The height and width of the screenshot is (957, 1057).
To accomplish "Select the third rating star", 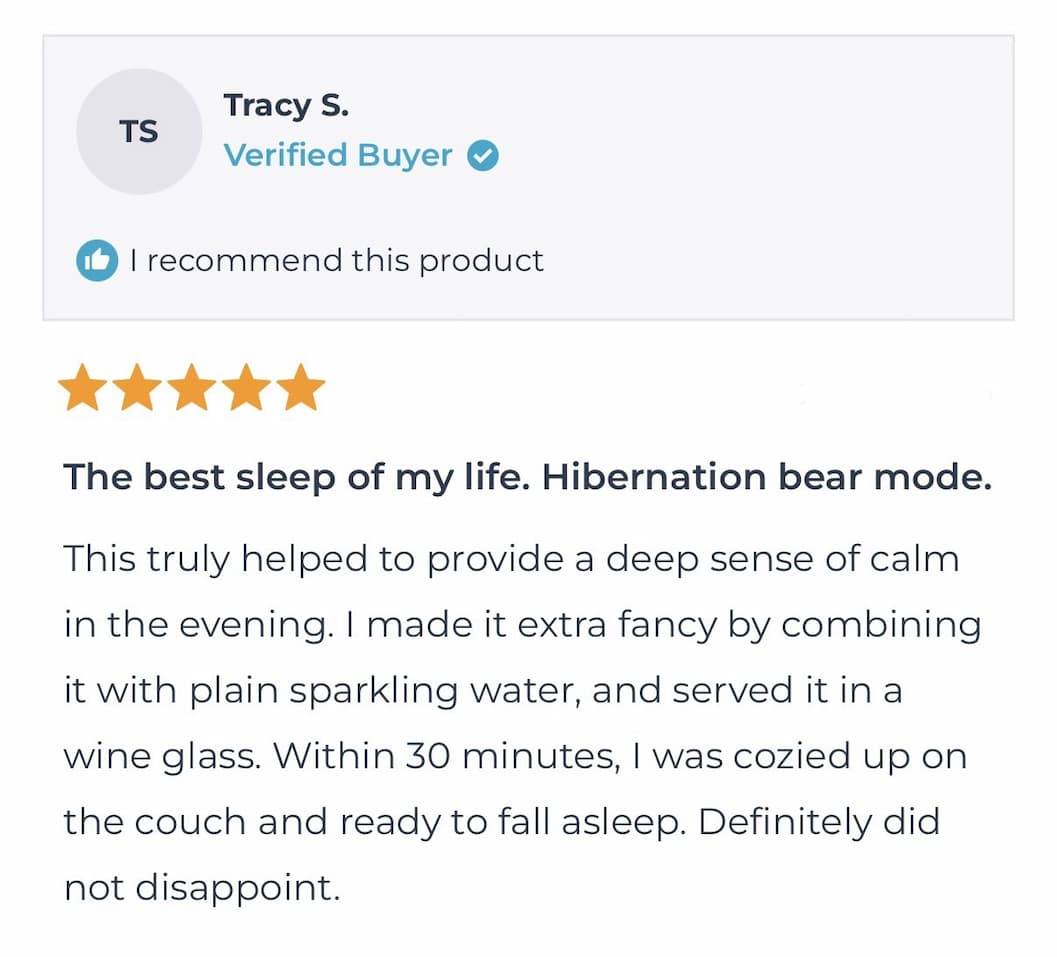I will [x=192, y=387].
